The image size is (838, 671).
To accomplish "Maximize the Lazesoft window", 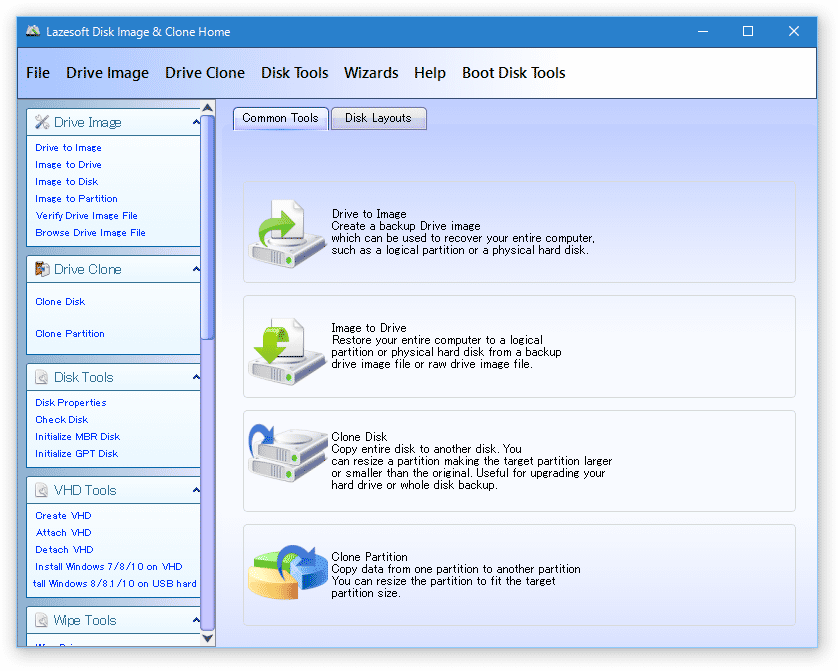I will tap(748, 32).
